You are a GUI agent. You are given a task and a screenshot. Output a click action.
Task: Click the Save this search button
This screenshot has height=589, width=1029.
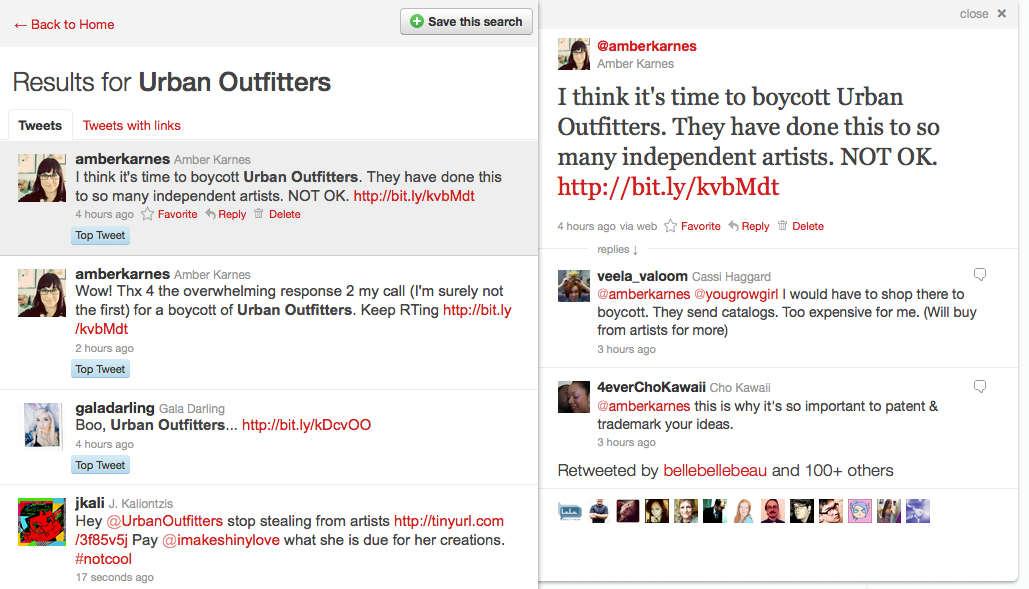click(466, 22)
